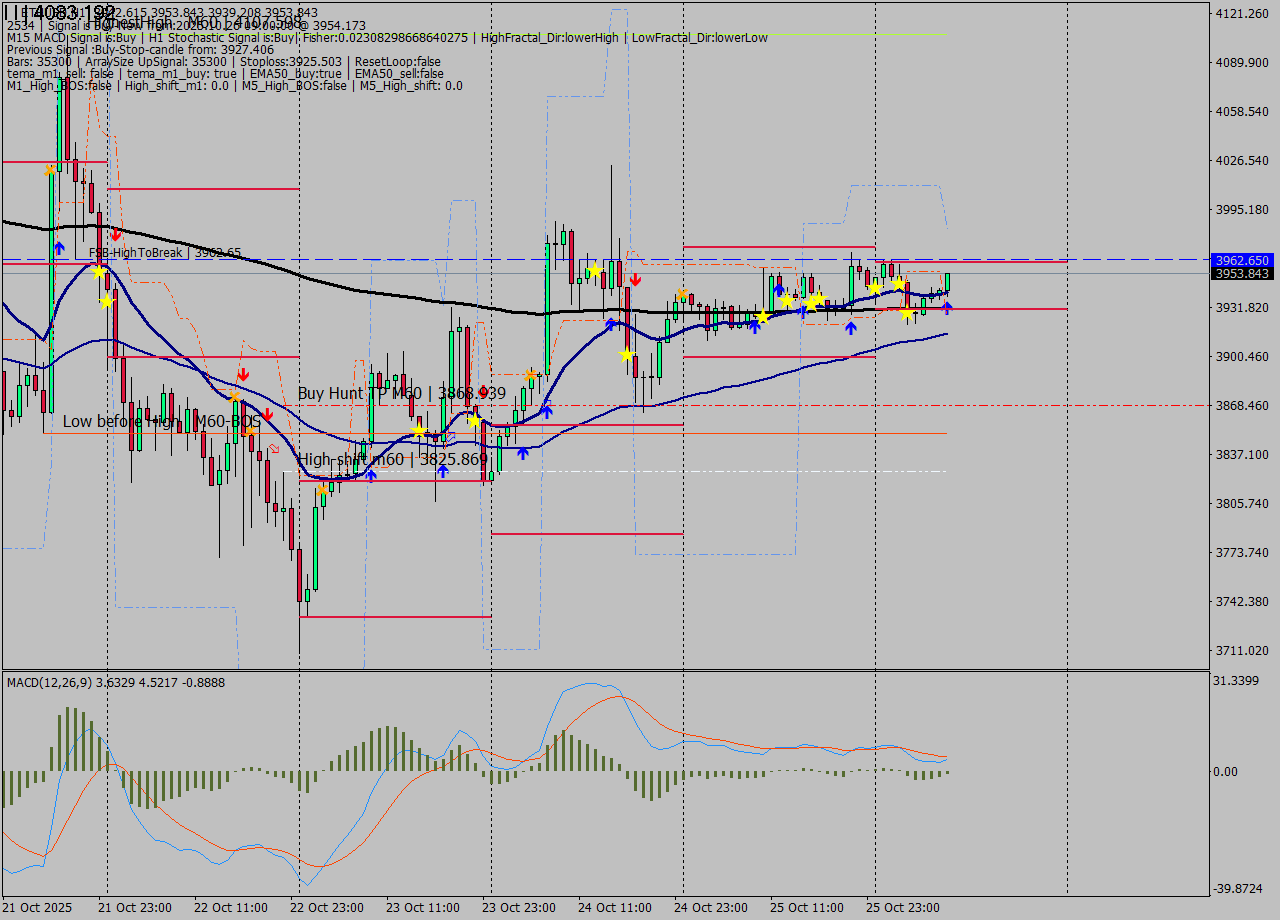Select the yellow star beside the FSB-HighToBreak label
1280x920 pixels.
point(98,273)
